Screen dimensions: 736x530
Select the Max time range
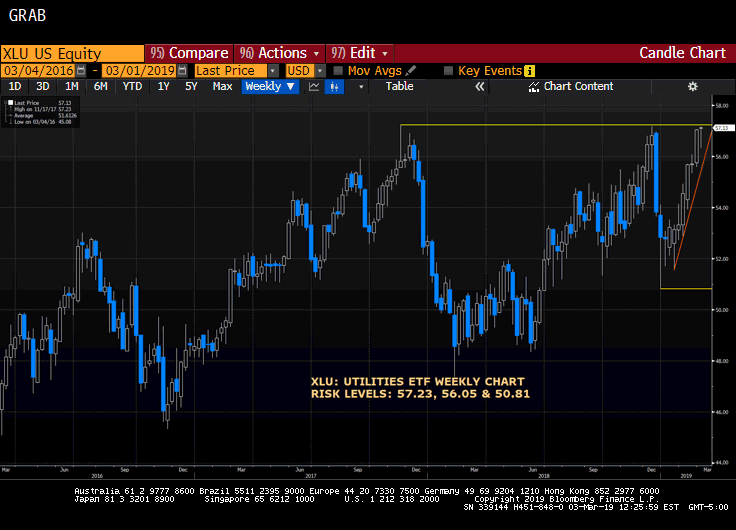222,86
